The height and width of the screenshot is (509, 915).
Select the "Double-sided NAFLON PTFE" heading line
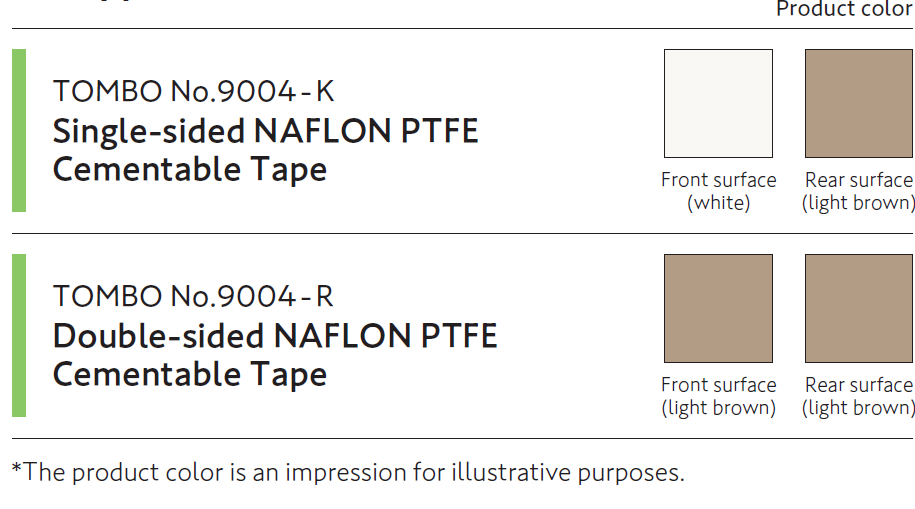tap(275, 335)
